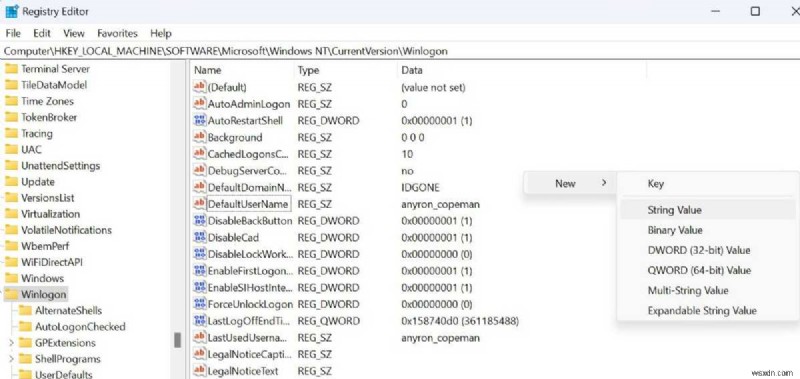Select the DisableLockWork... value
The height and width of the screenshot is (379, 800).
pyautogui.click(x=250, y=254)
